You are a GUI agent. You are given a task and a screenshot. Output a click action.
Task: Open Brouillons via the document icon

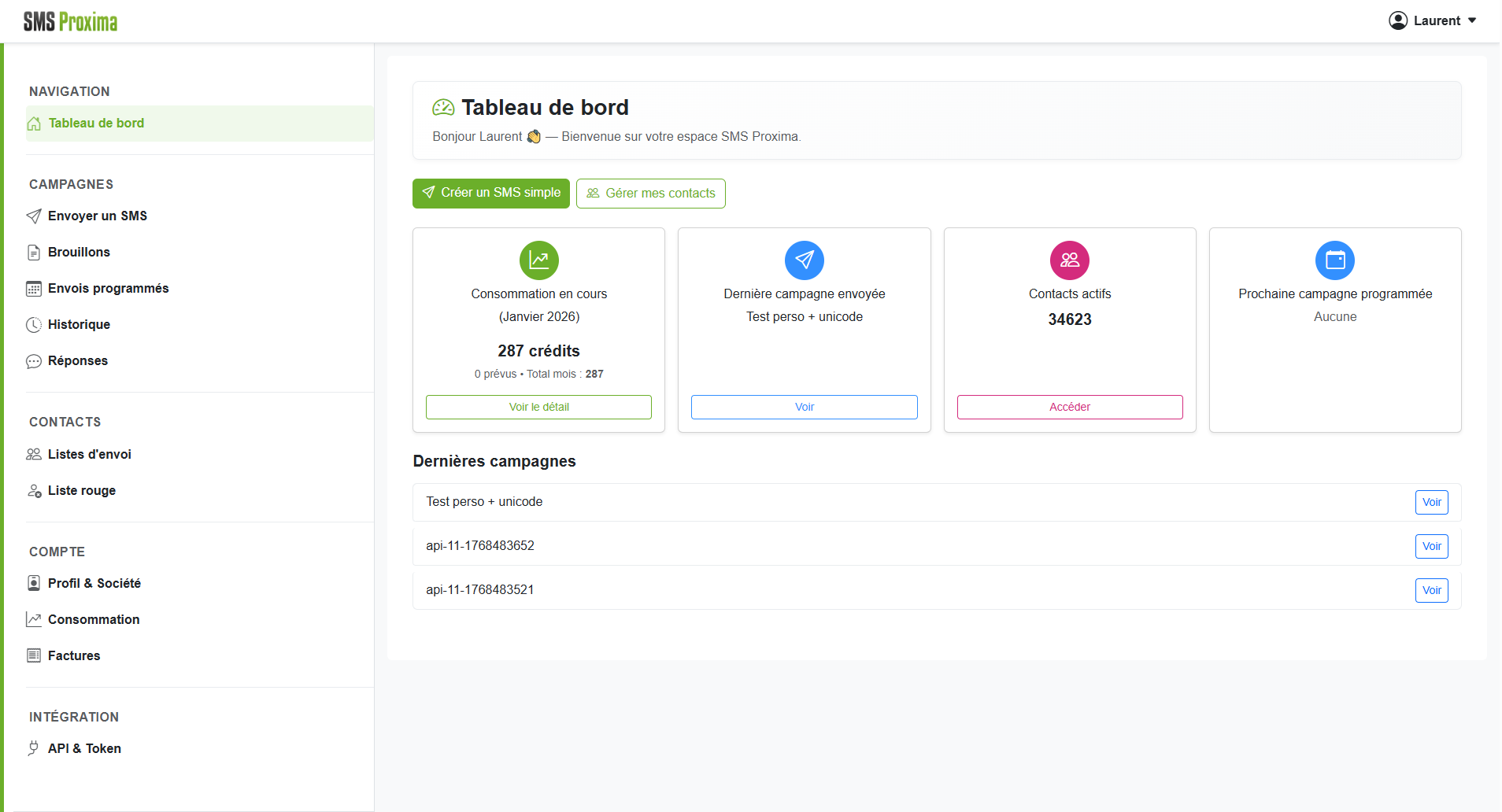34,252
